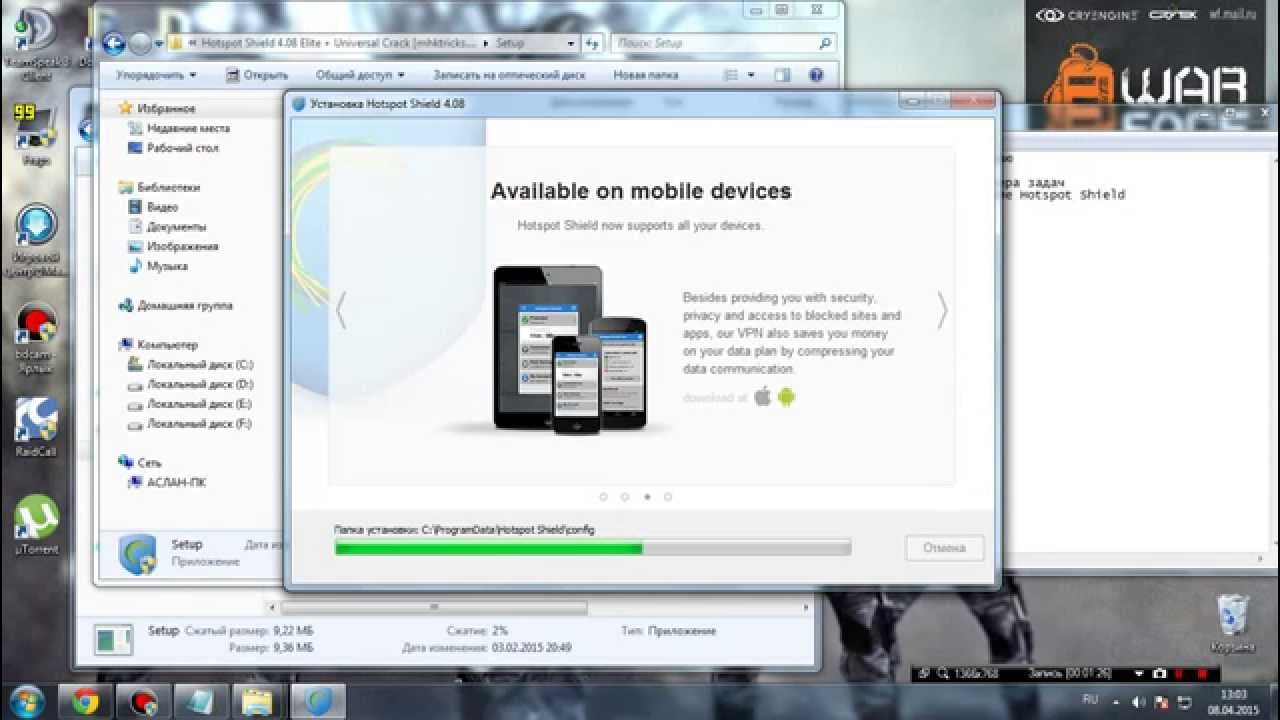Open the Документы library
Image resolution: width=1280 pixels, height=720 pixels.
coord(168,227)
